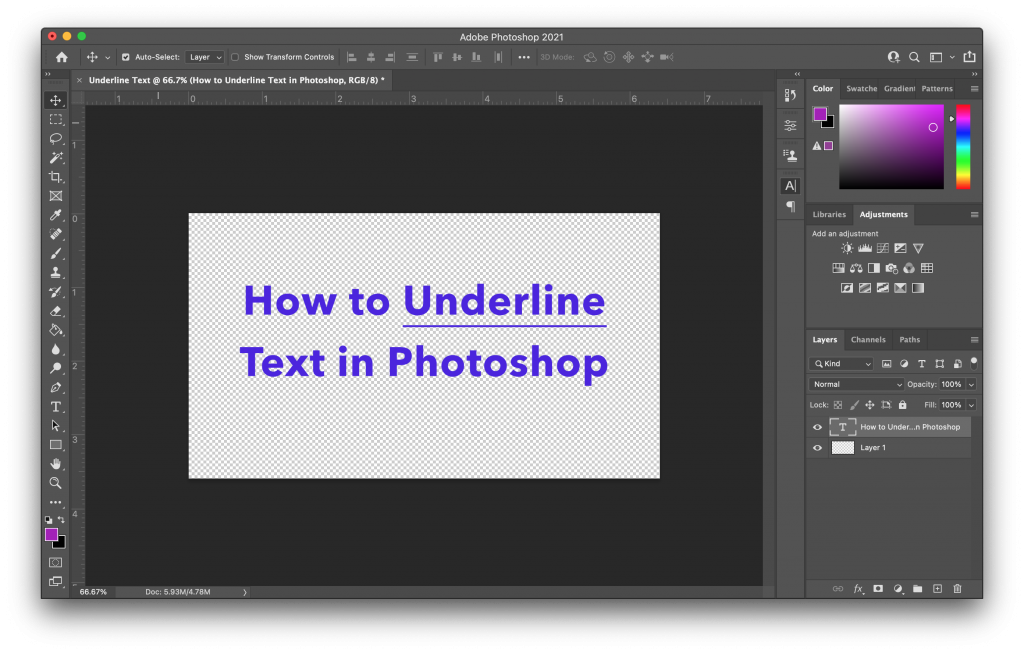Open the Normal blend mode dropdown

click(x=856, y=385)
